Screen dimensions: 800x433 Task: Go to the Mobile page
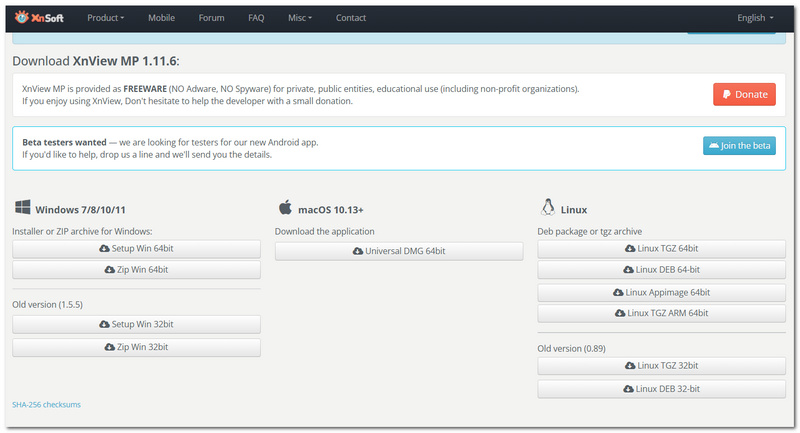click(161, 18)
